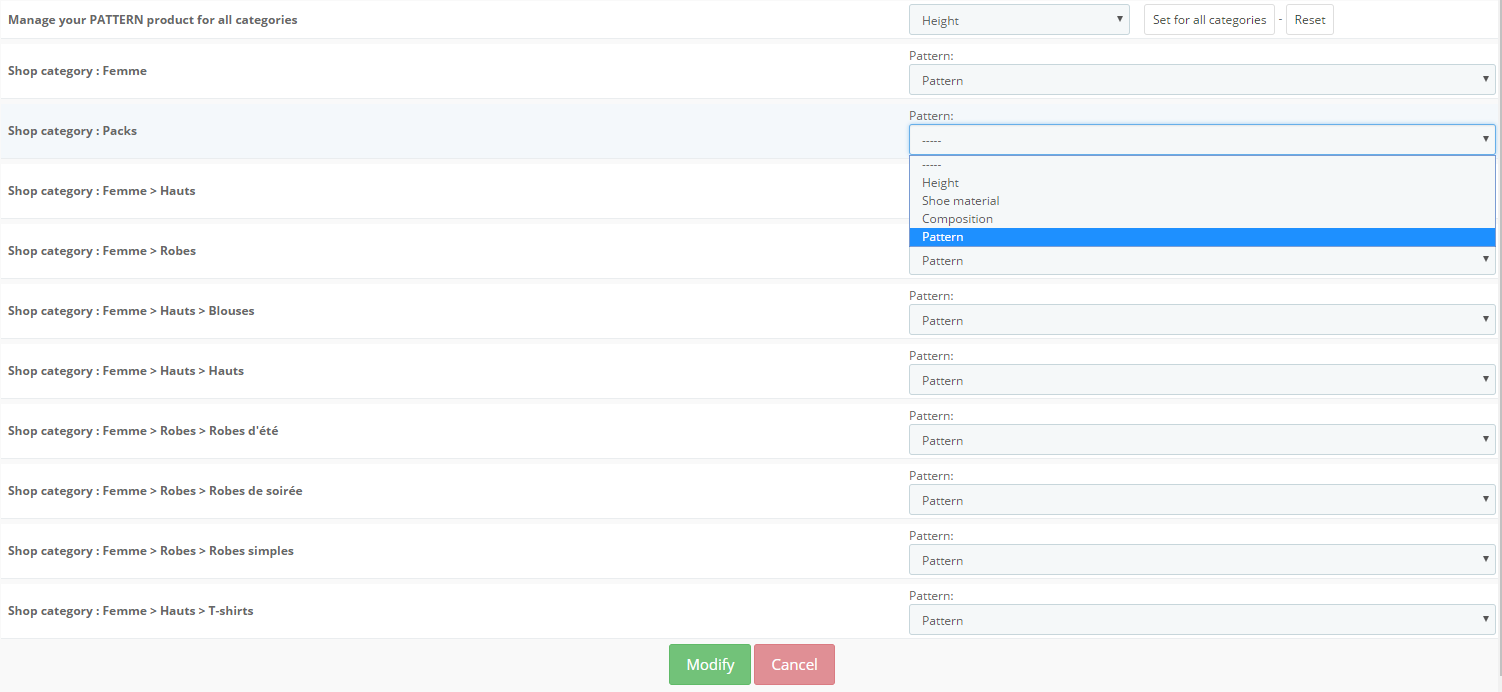1502x692 pixels.
Task: Collapse the open dropdown for category Packs
Action: (x=1202, y=140)
